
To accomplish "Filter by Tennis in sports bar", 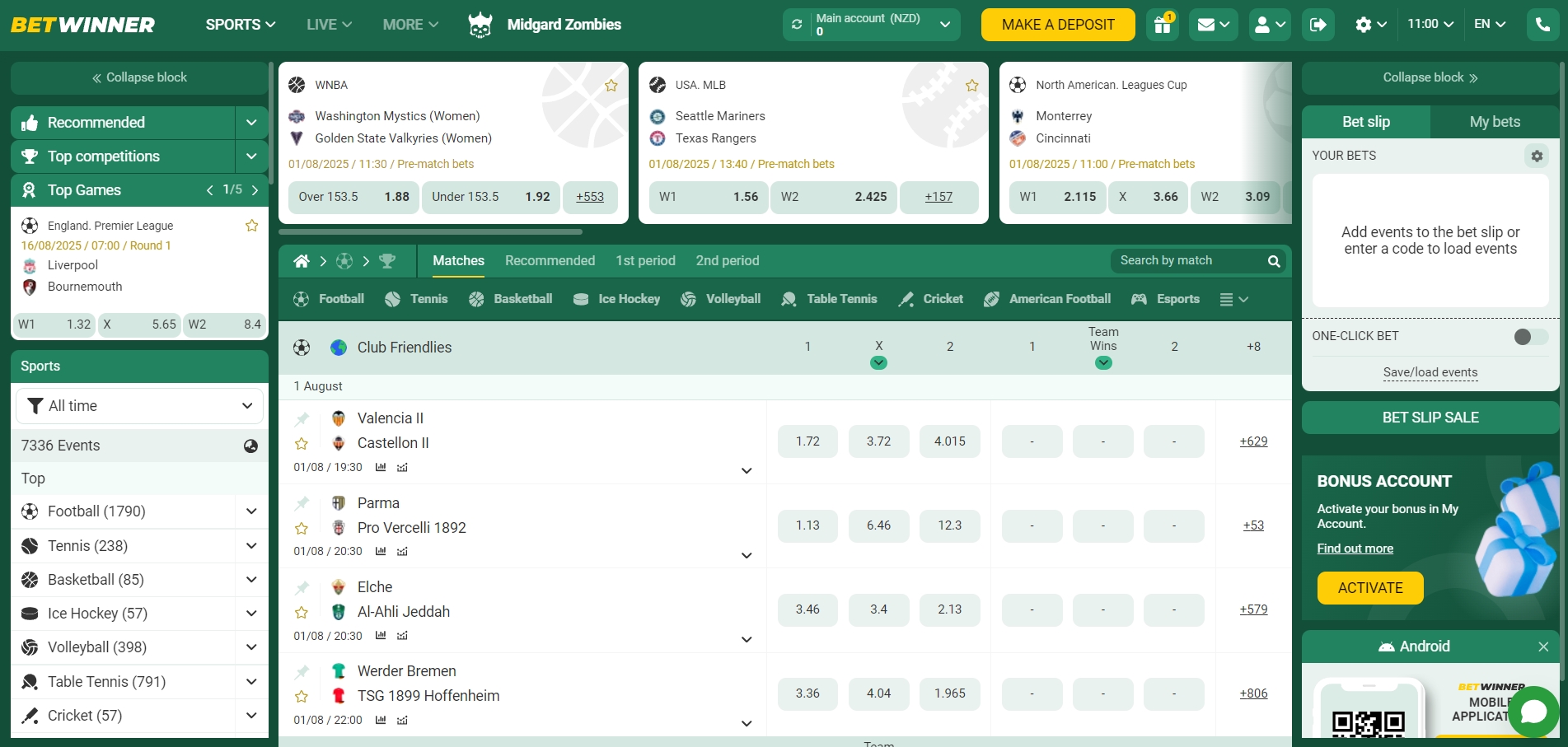I will click(x=416, y=299).
